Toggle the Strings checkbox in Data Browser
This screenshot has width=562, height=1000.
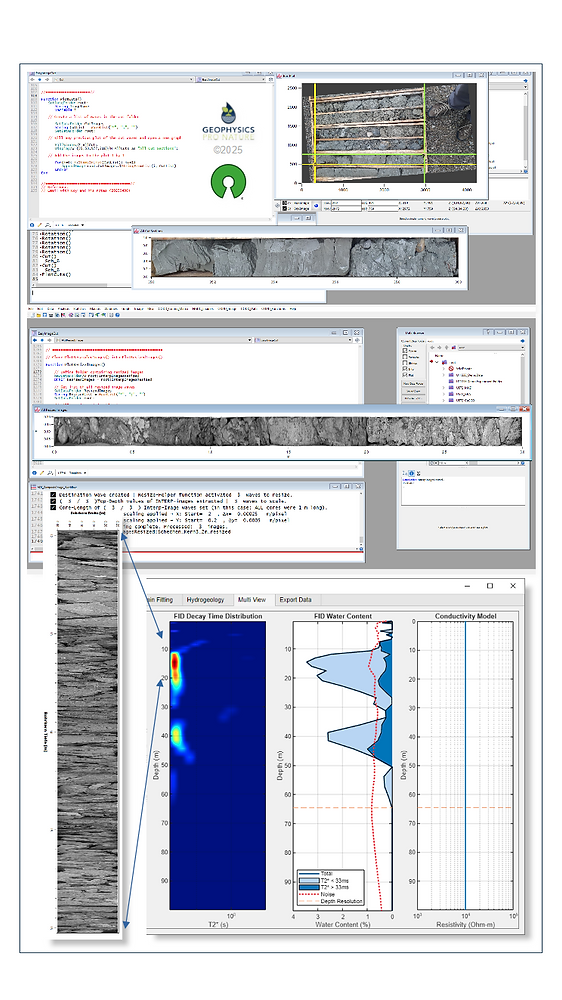pyautogui.click(x=404, y=364)
